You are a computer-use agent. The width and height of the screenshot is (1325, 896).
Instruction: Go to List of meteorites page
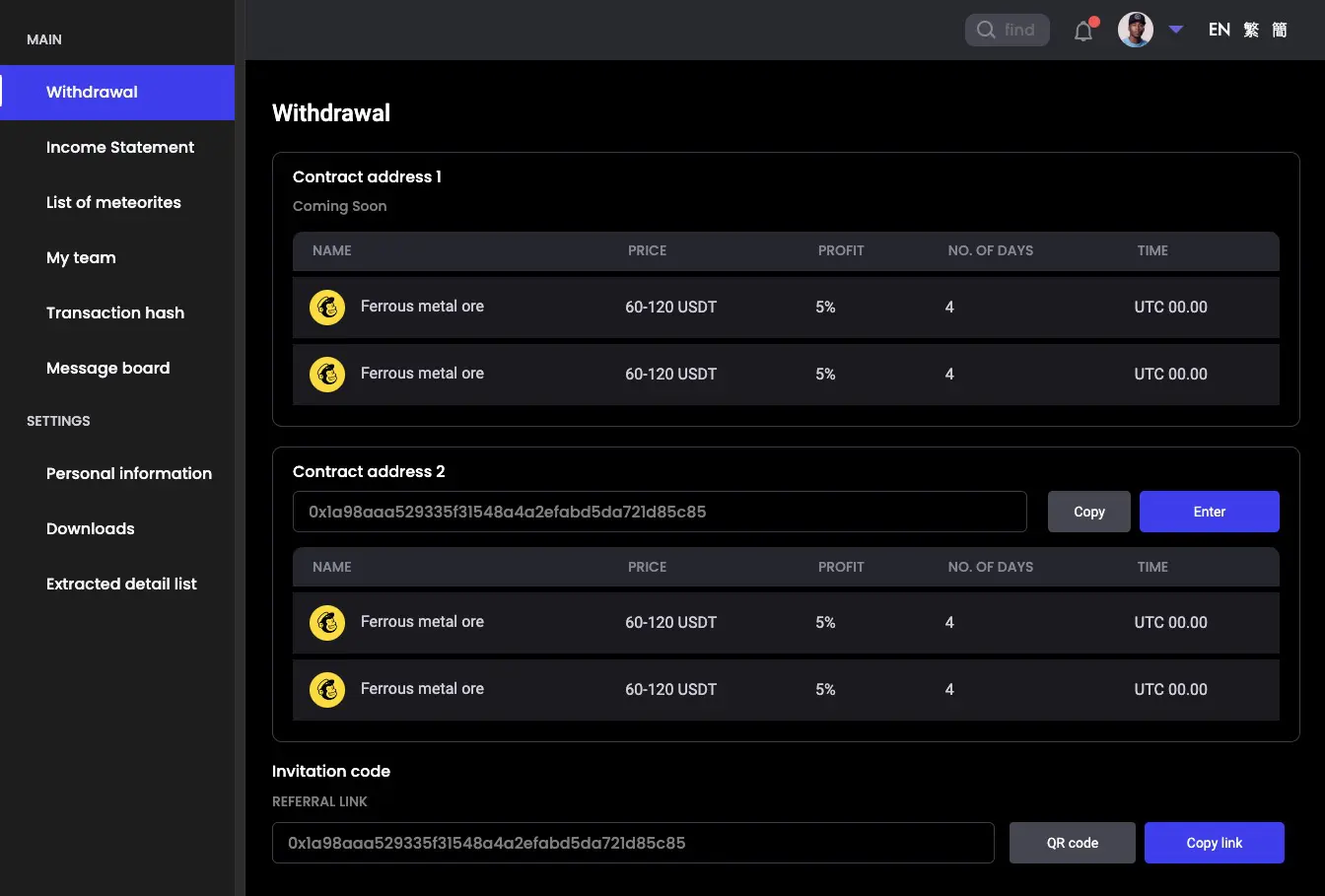(x=113, y=203)
